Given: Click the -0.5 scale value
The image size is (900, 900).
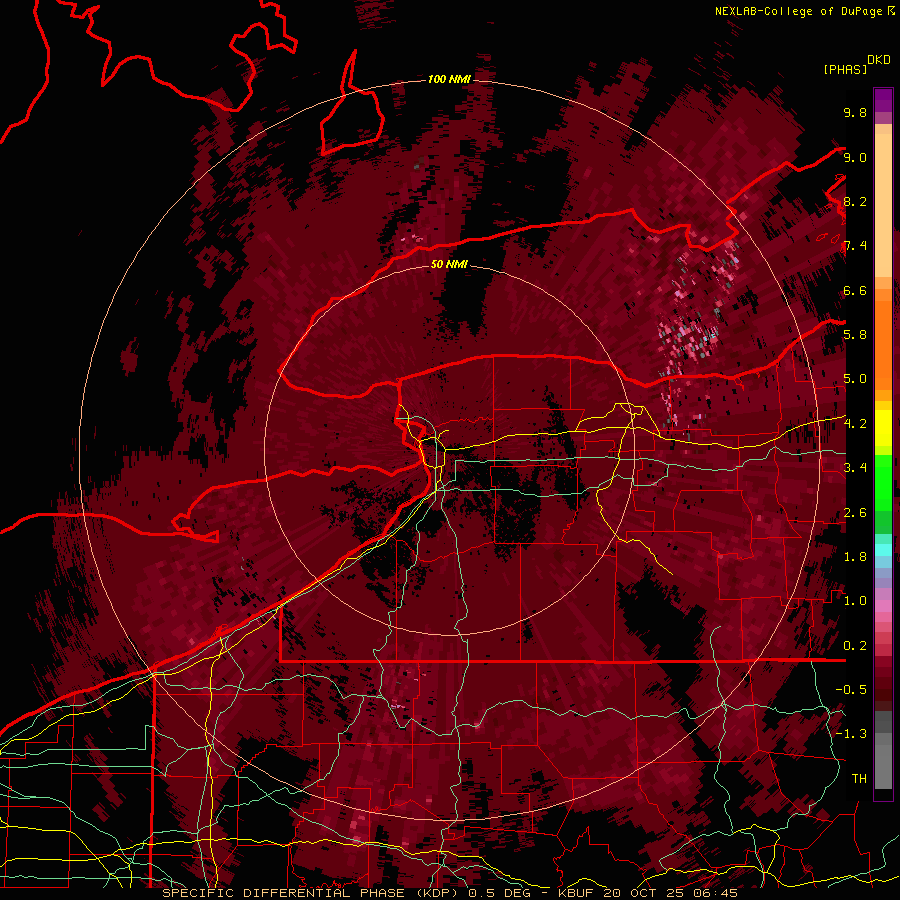Looking at the screenshot, I should 851,690.
